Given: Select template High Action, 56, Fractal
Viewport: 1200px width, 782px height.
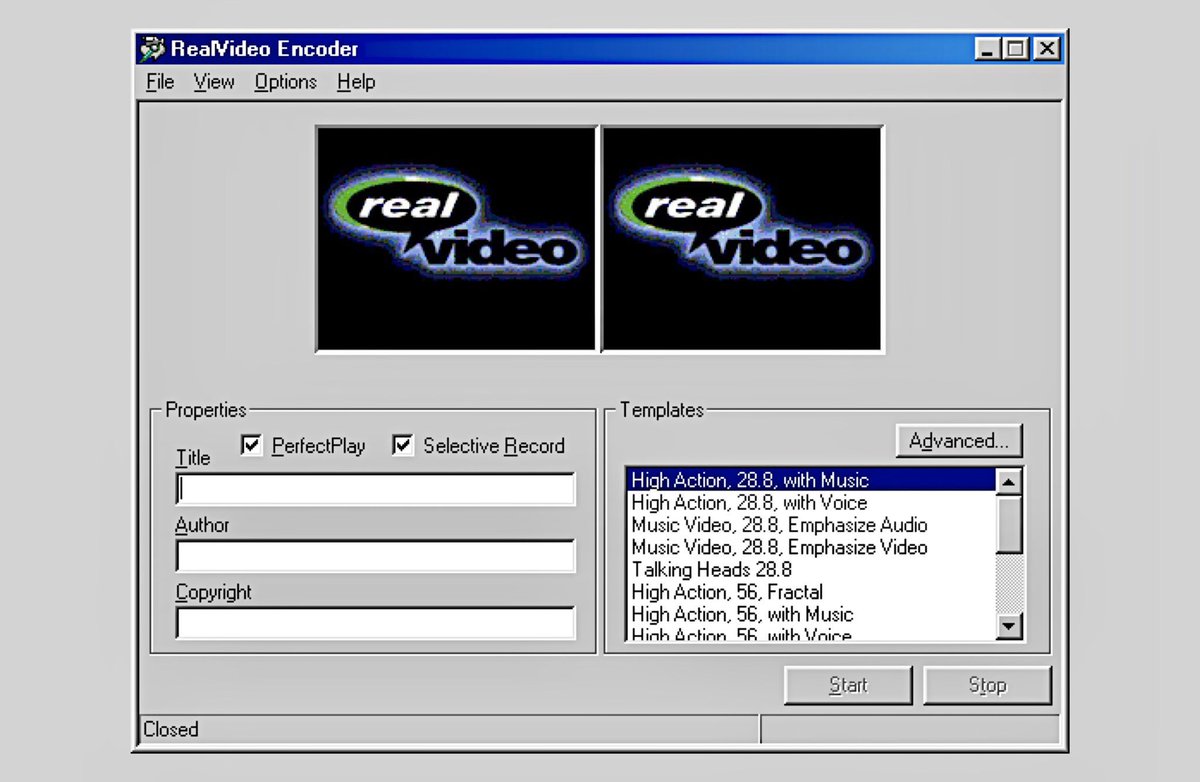Looking at the screenshot, I should click(811, 592).
